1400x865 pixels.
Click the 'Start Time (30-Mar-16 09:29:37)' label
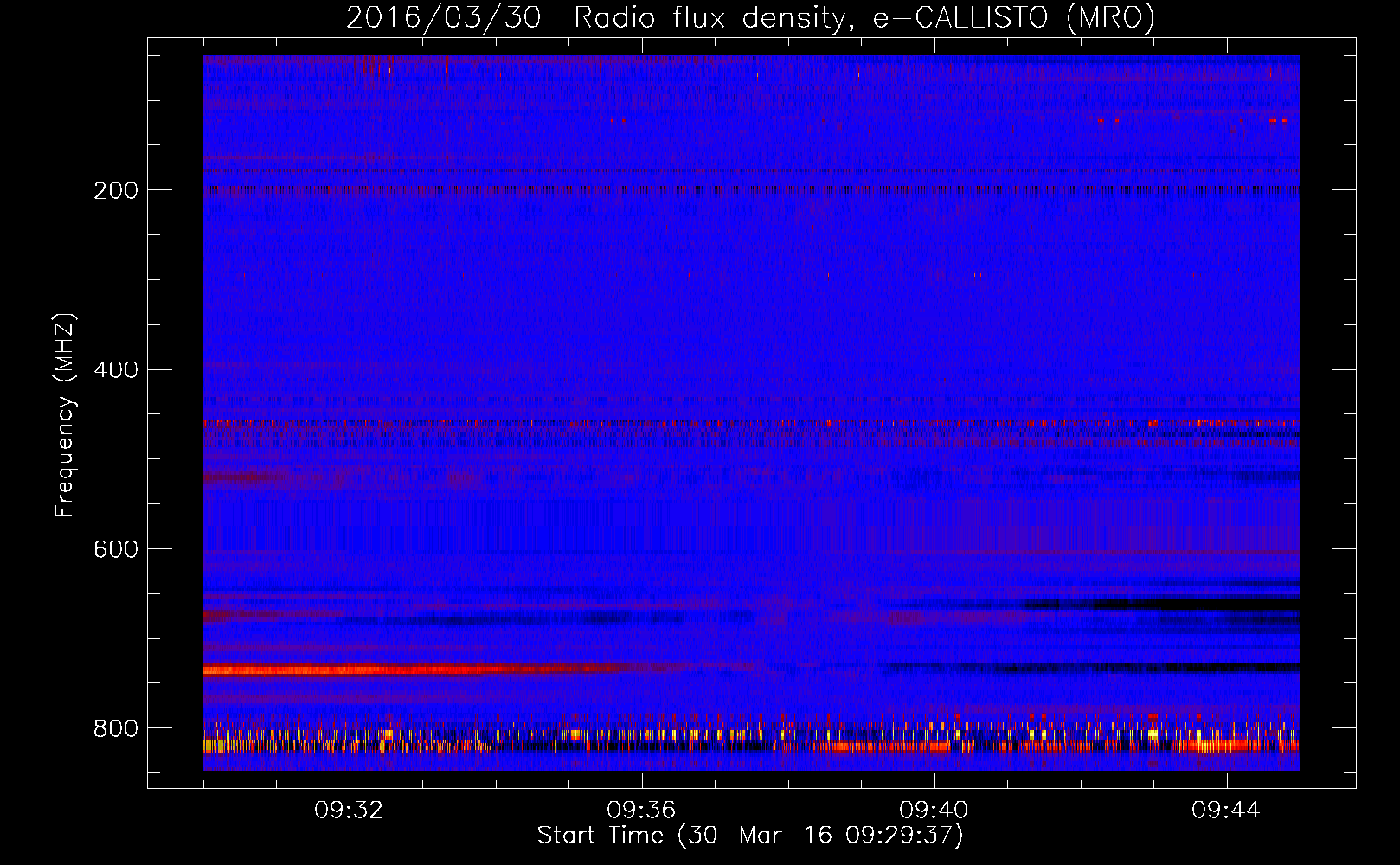coord(750,836)
